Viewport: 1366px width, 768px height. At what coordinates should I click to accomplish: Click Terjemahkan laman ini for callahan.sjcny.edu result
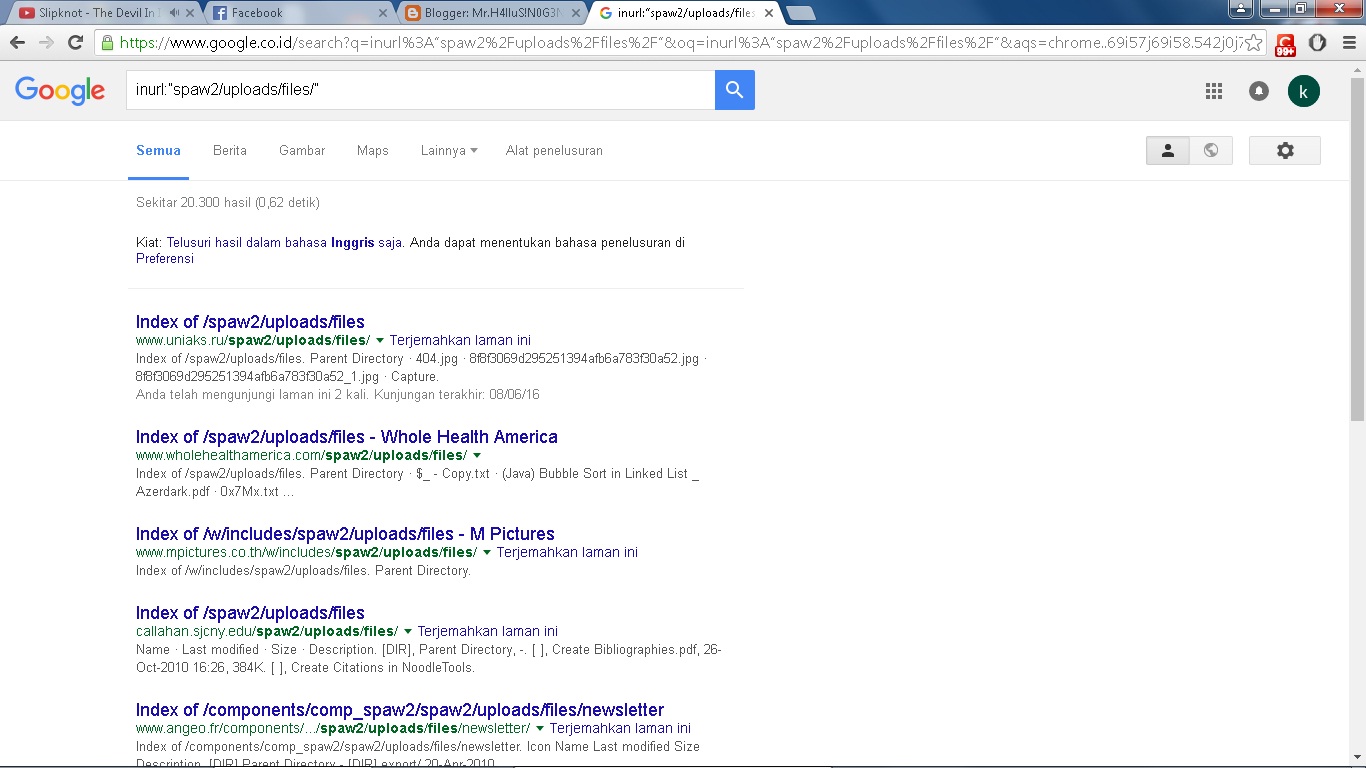[x=488, y=632]
